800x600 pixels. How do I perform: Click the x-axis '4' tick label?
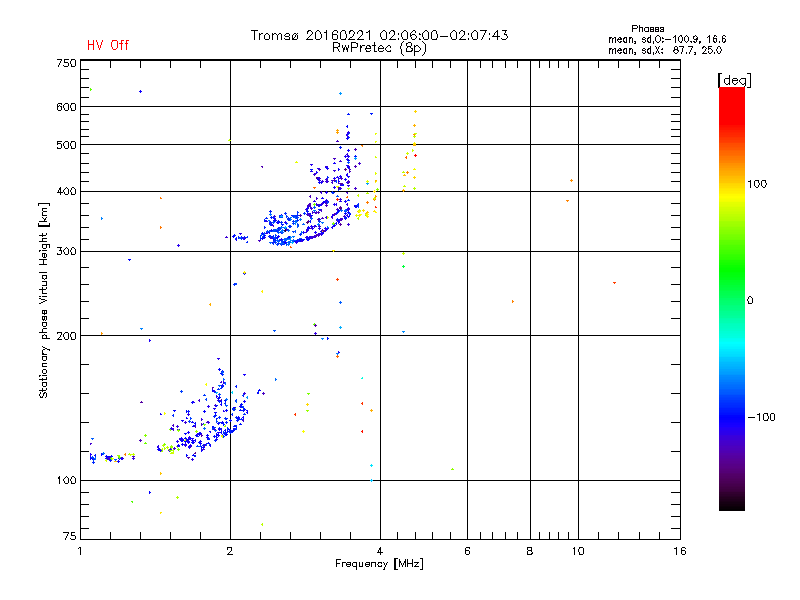click(380, 551)
